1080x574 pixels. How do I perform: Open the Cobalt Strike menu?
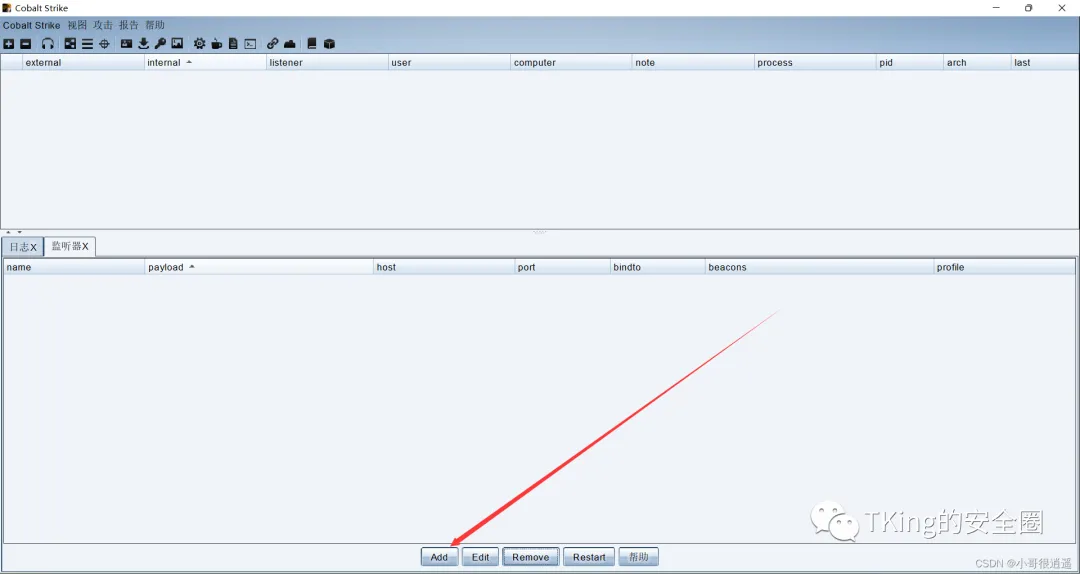click(32, 25)
